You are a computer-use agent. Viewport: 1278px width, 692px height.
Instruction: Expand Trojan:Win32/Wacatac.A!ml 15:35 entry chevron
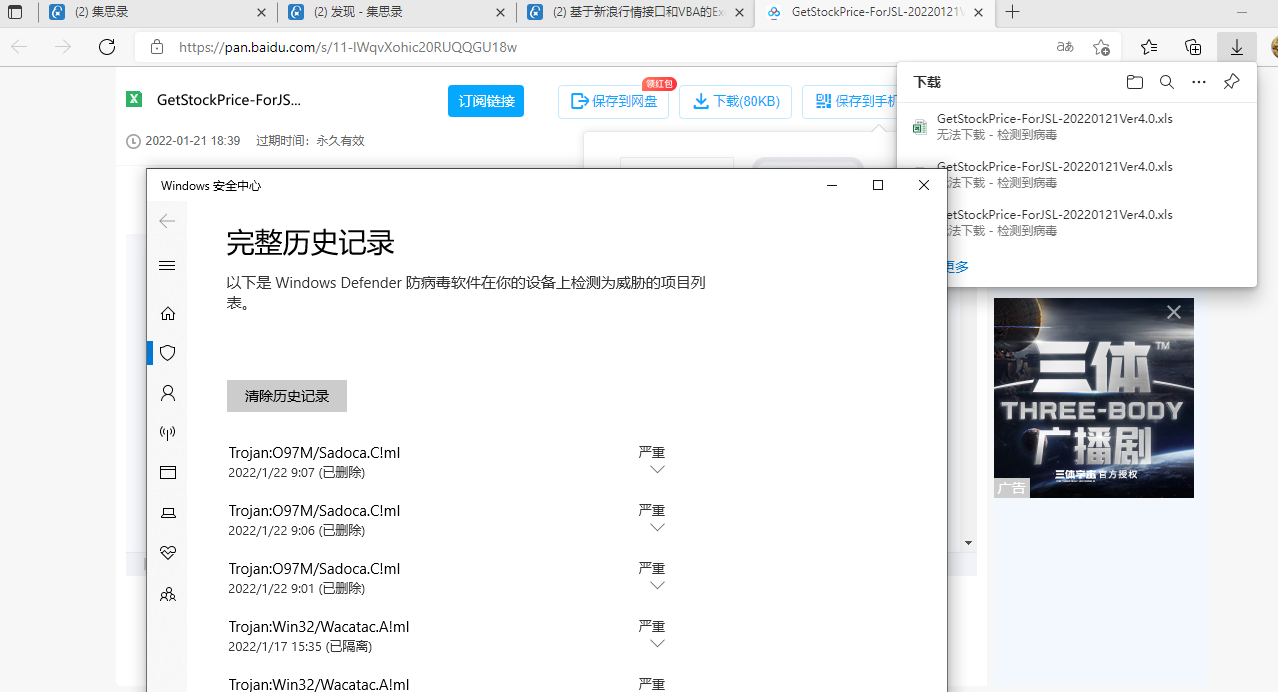coord(657,644)
